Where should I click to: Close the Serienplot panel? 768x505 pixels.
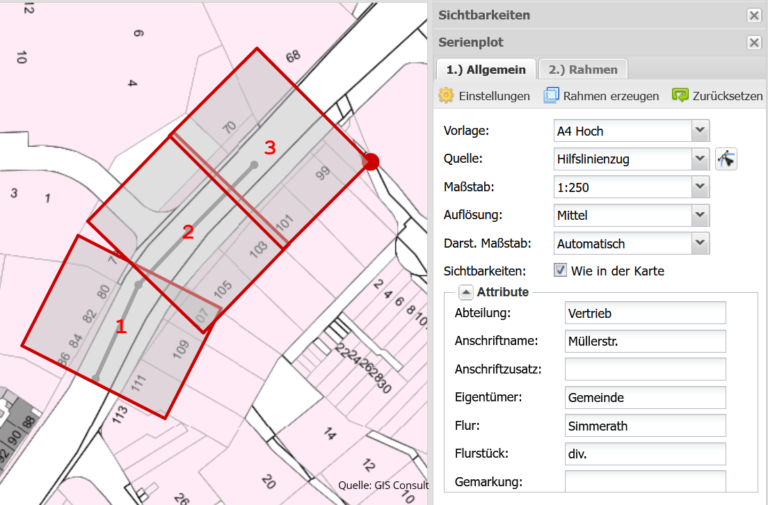point(754,43)
